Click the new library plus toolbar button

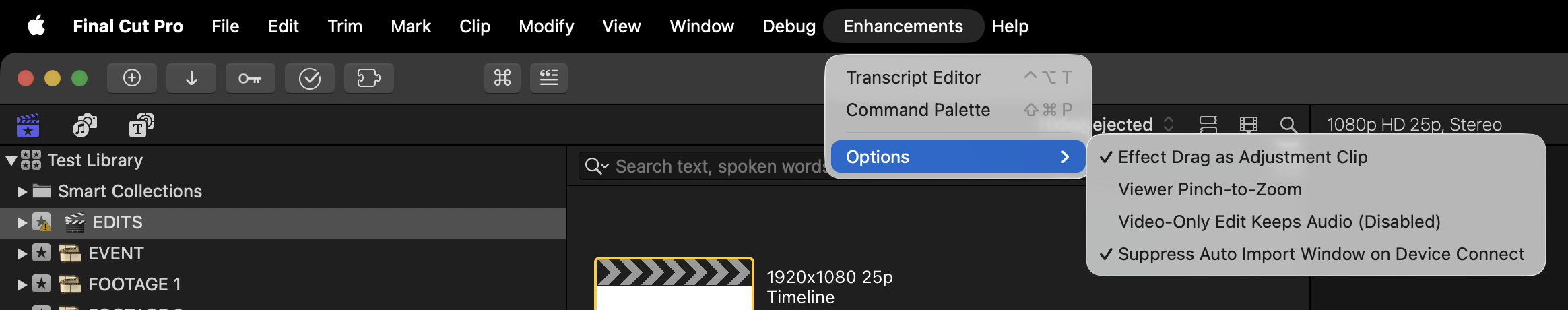pos(132,78)
